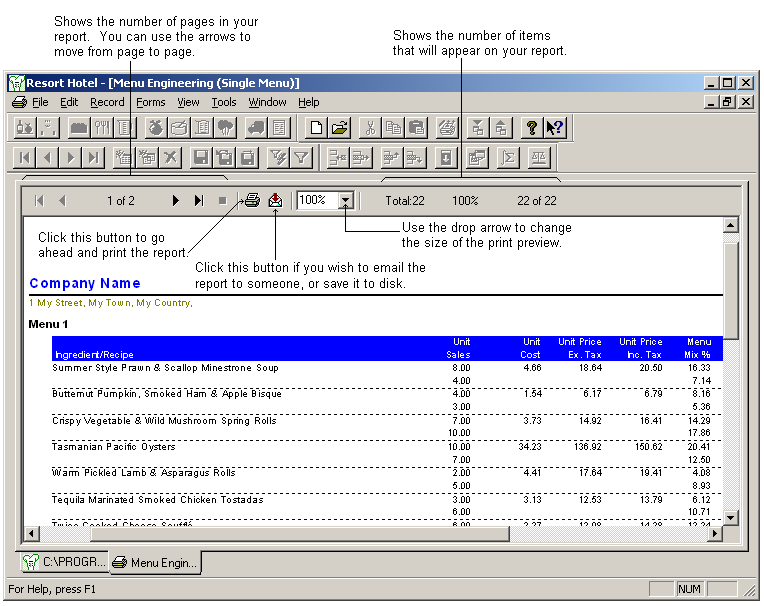Click the horizontal scrollbar thumb

coord(300,533)
